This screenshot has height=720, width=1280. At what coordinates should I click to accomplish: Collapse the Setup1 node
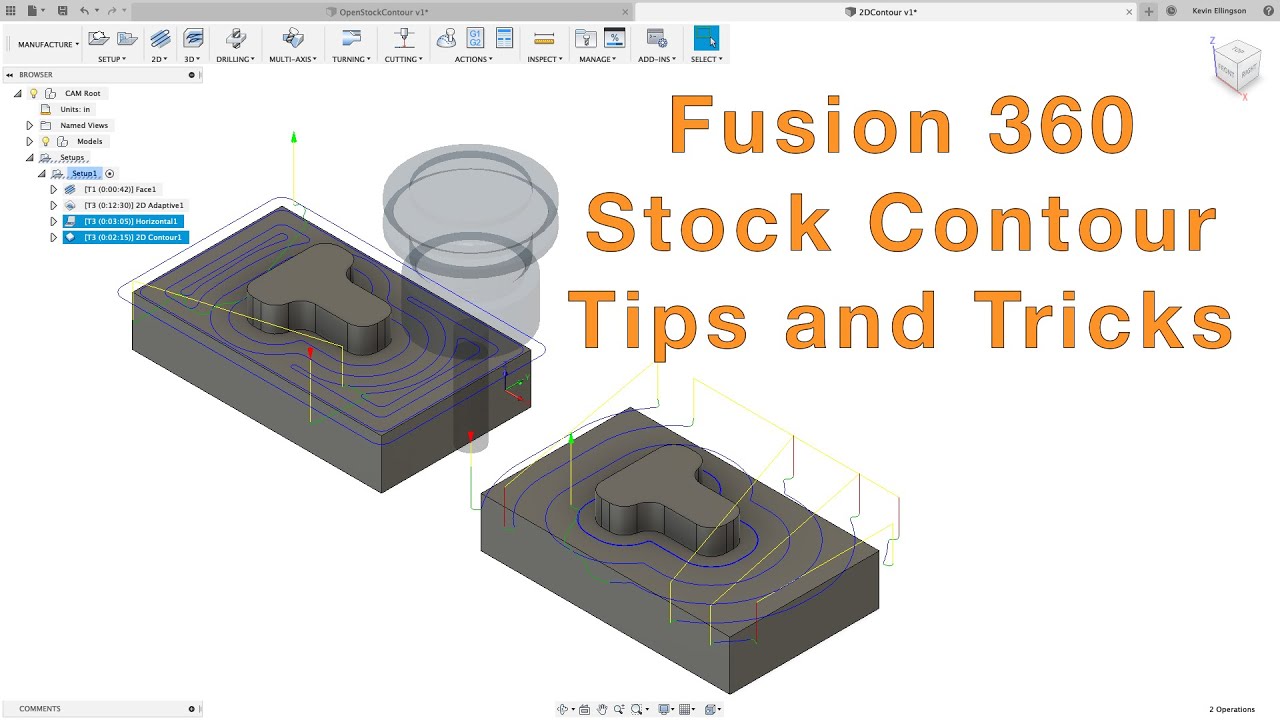[42, 173]
